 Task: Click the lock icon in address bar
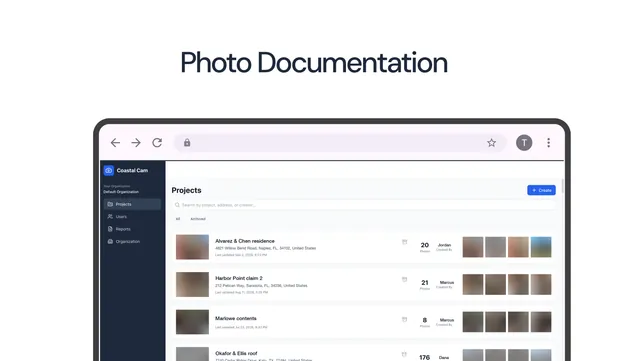tap(187, 143)
